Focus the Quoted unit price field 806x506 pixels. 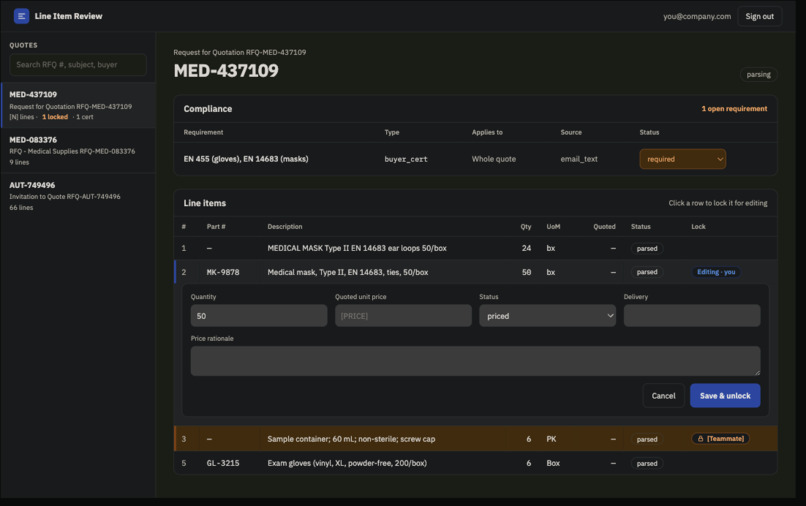(x=403, y=316)
